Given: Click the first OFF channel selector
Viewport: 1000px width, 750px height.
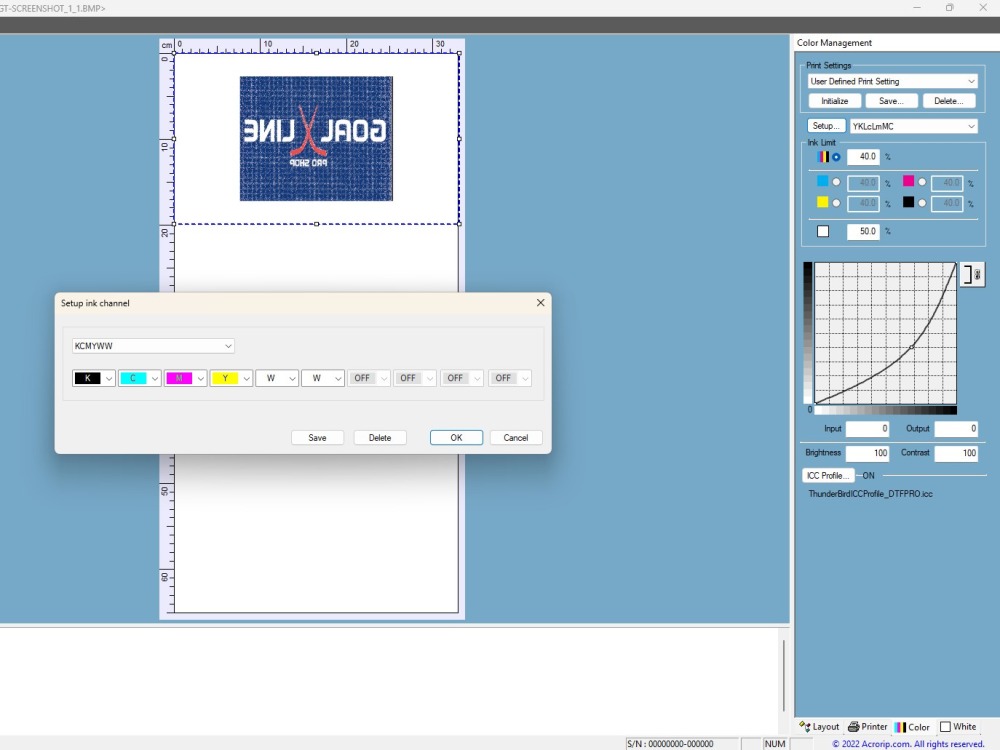Looking at the screenshot, I should click(369, 378).
